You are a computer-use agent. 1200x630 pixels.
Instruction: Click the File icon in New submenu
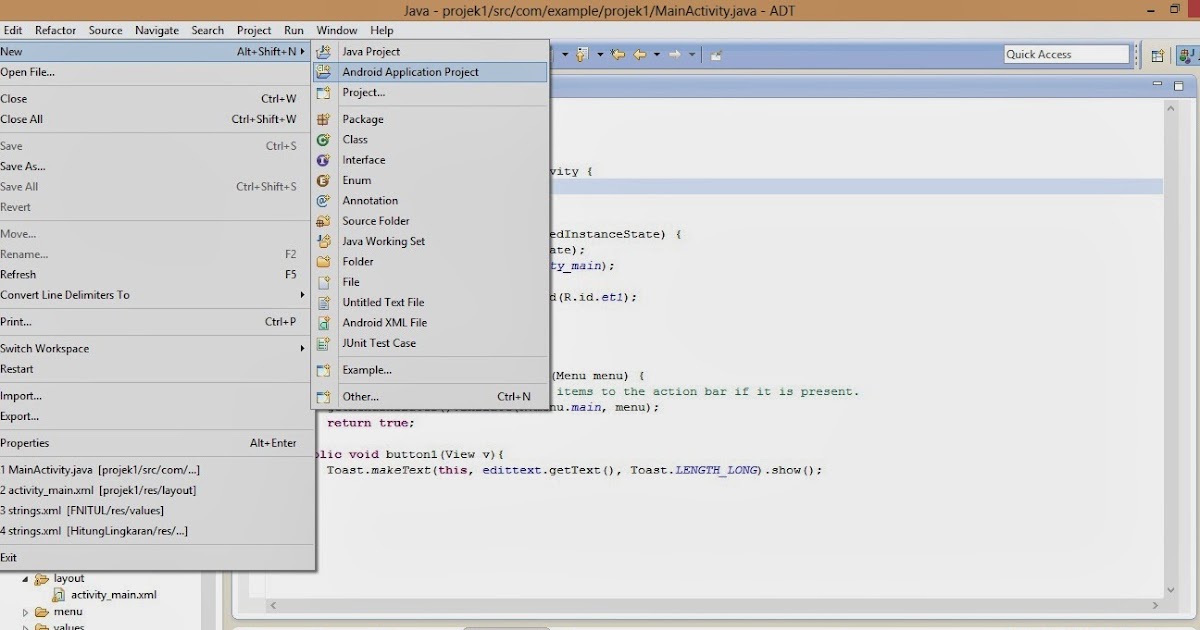point(323,282)
